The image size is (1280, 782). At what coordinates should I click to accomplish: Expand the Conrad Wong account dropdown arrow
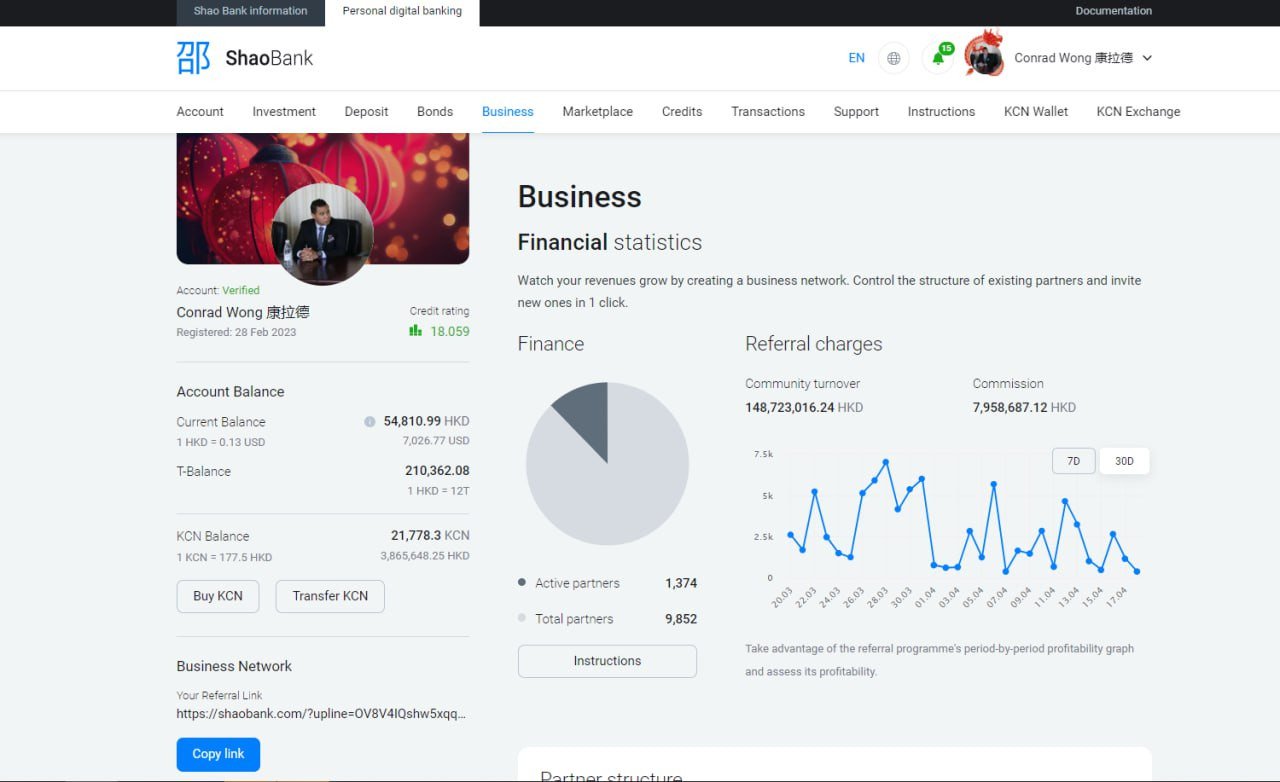coord(1147,58)
